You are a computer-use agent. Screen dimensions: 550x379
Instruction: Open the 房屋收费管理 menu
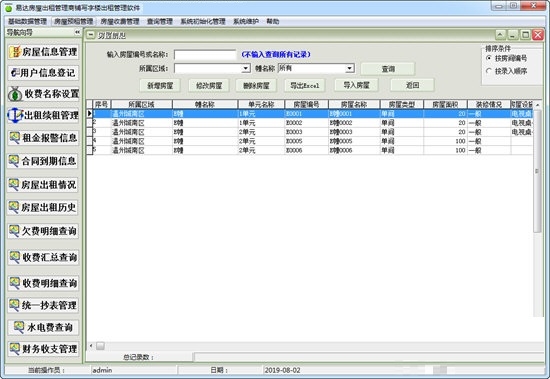pyautogui.click(x=120, y=21)
